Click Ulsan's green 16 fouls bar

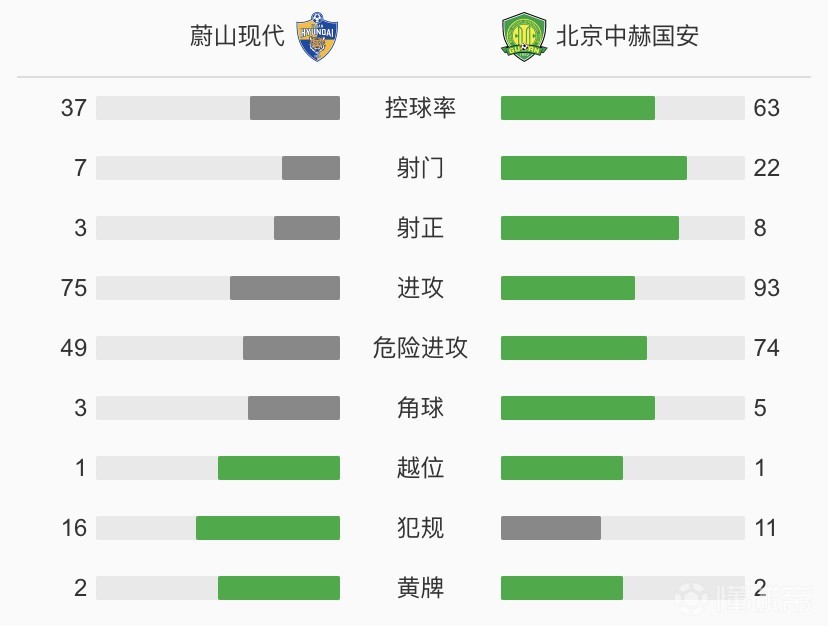click(x=268, y=528)
